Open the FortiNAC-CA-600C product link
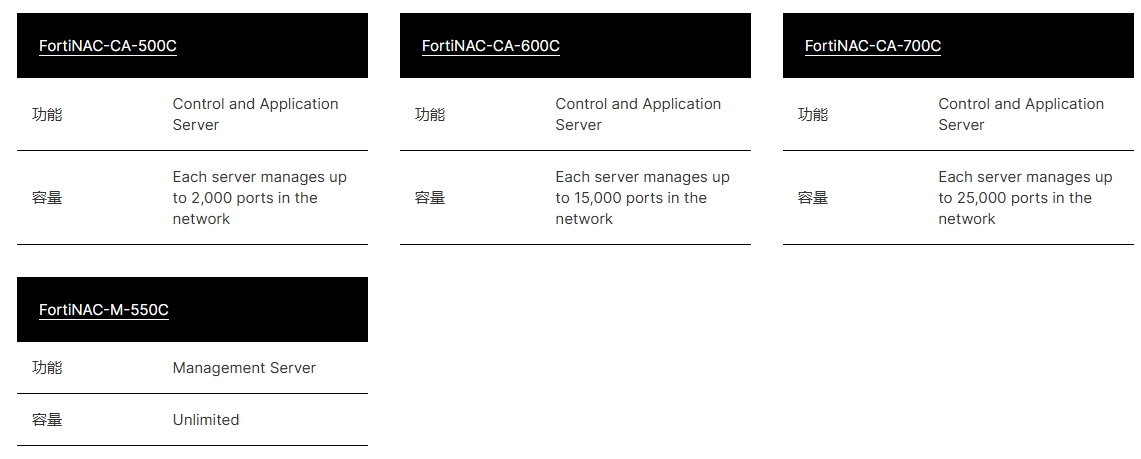 (490, 46)
